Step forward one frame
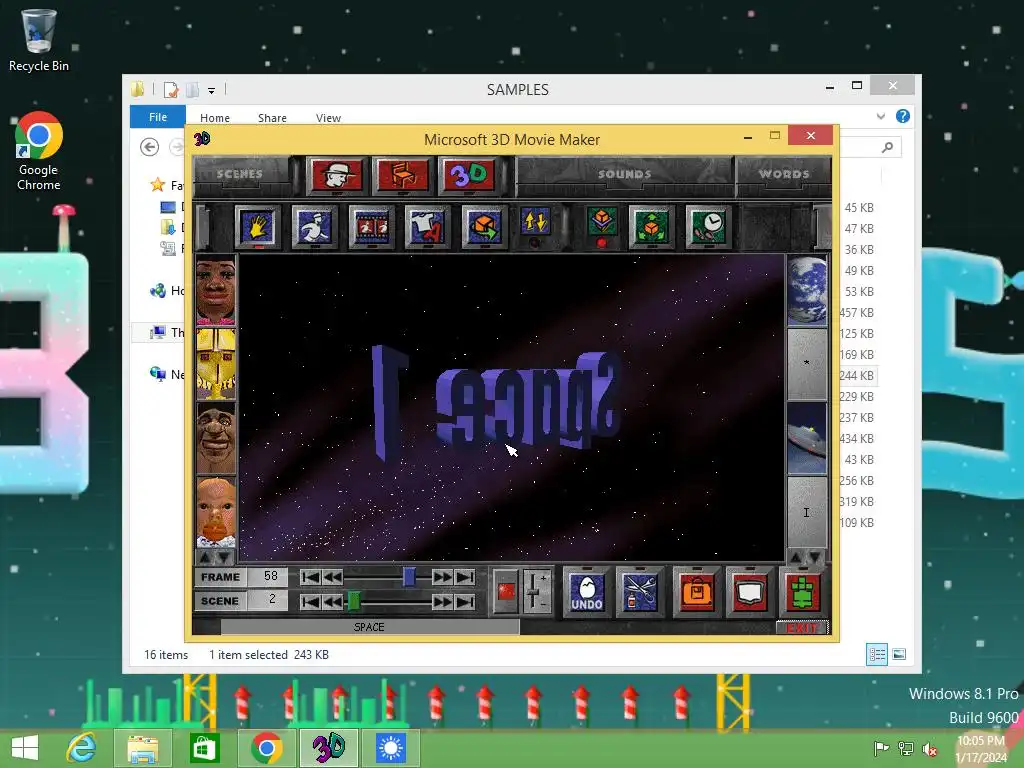 tap(442, 577)
